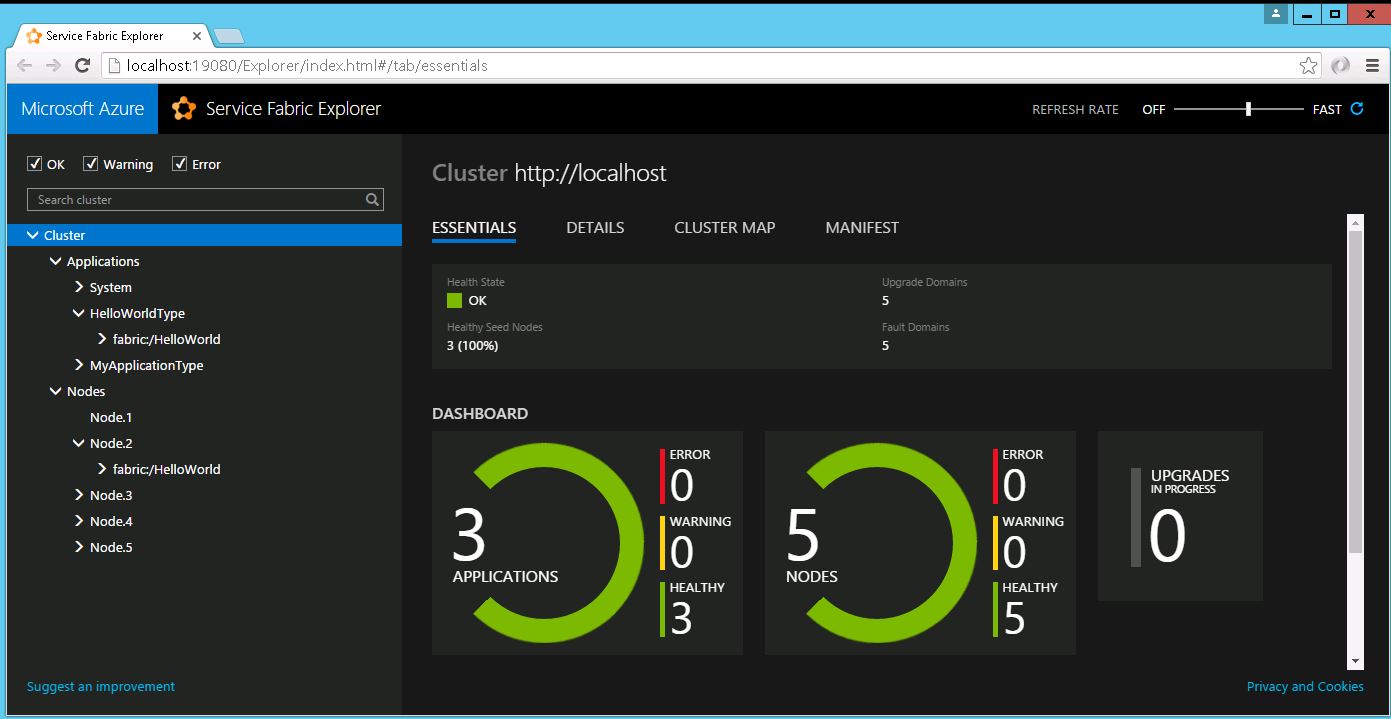1391x719 pixels.
Task: Collapse the Nodes tree node
Action: coord(56,391)
